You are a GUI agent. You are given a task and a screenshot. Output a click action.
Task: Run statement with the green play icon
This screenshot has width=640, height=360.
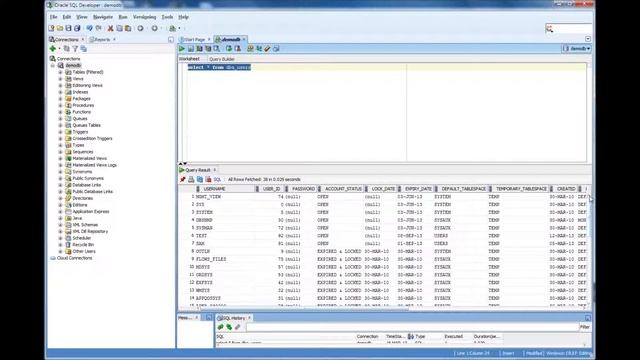point(182,49)
